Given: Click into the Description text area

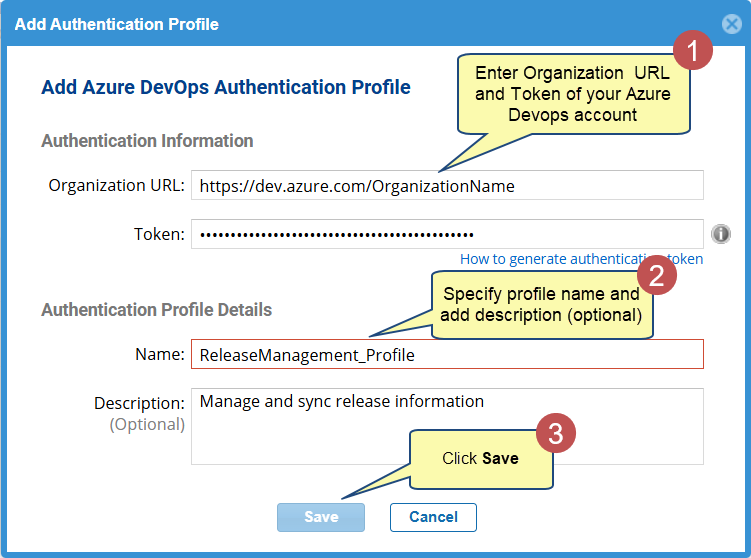Looking at the screenshot, I should [447, 426].
